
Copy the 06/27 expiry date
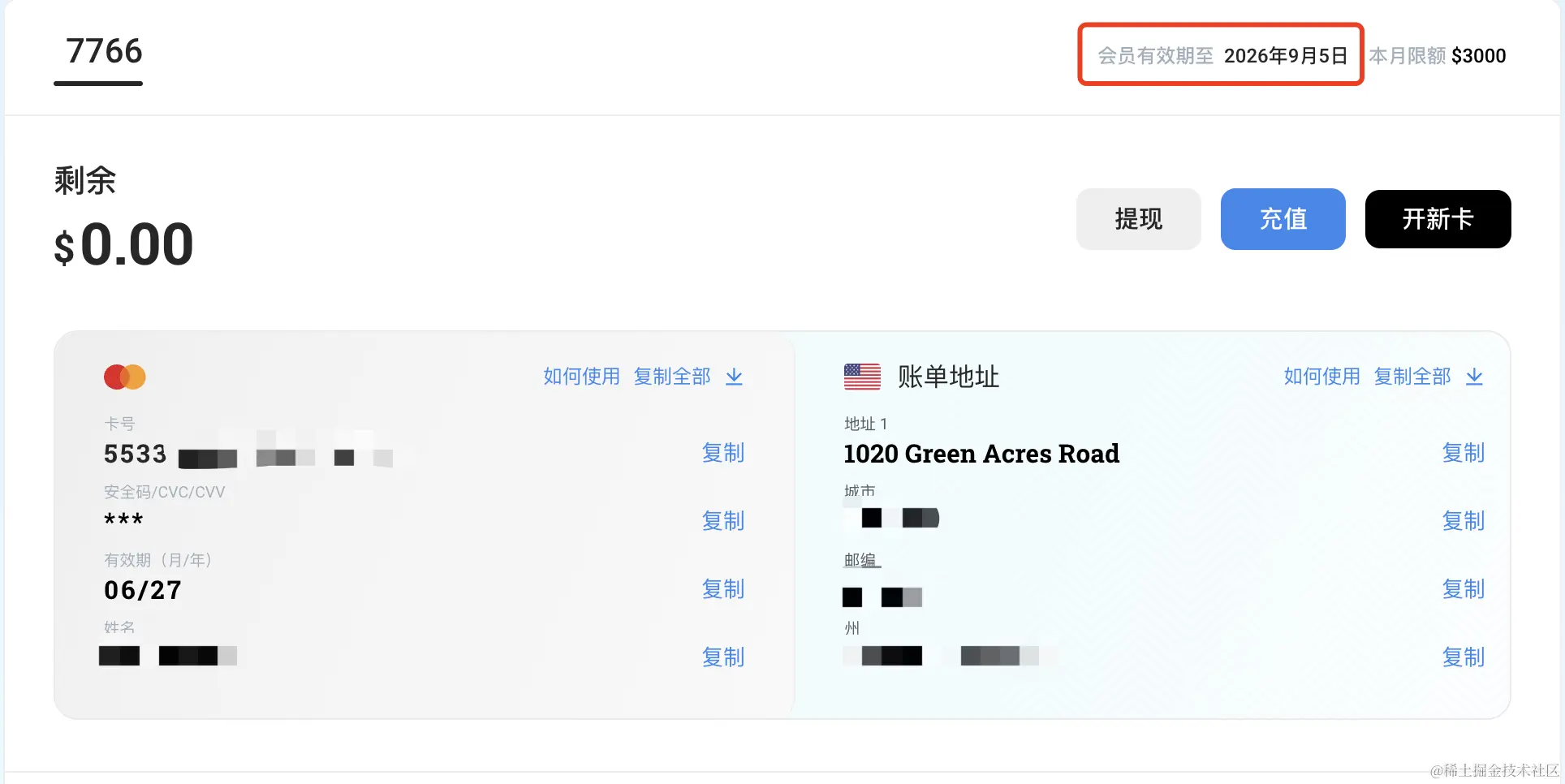pos(722,589)
